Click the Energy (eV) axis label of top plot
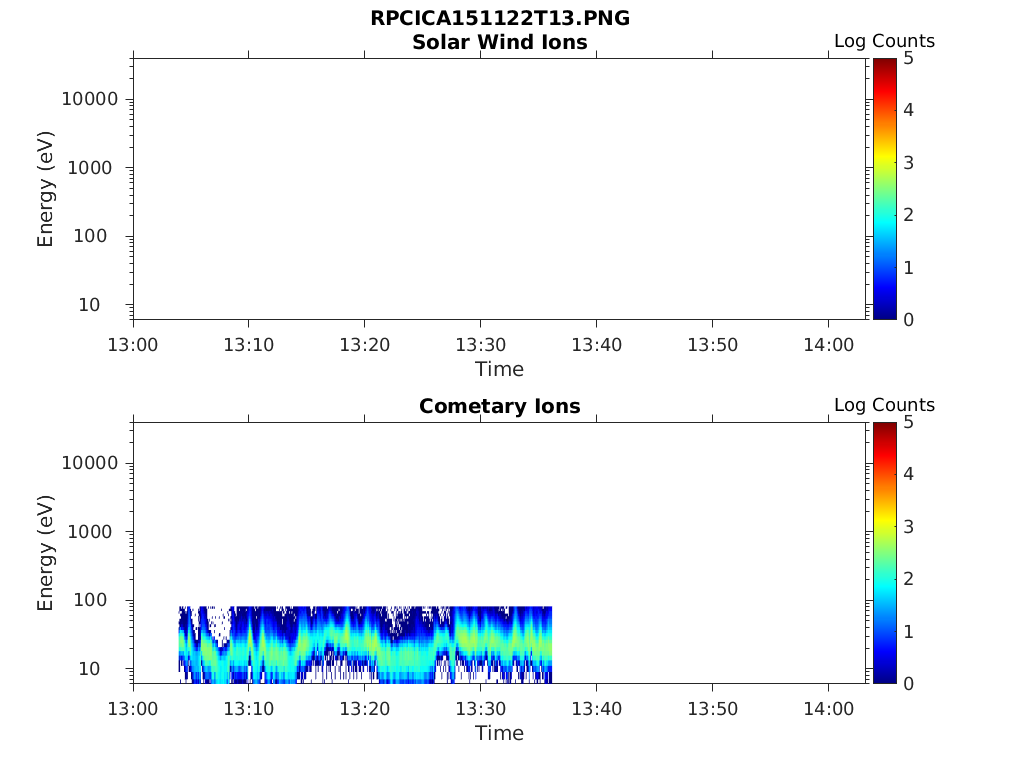This screenshot has width=1024, height=768. pyautogui.click(x=45, y=189)
